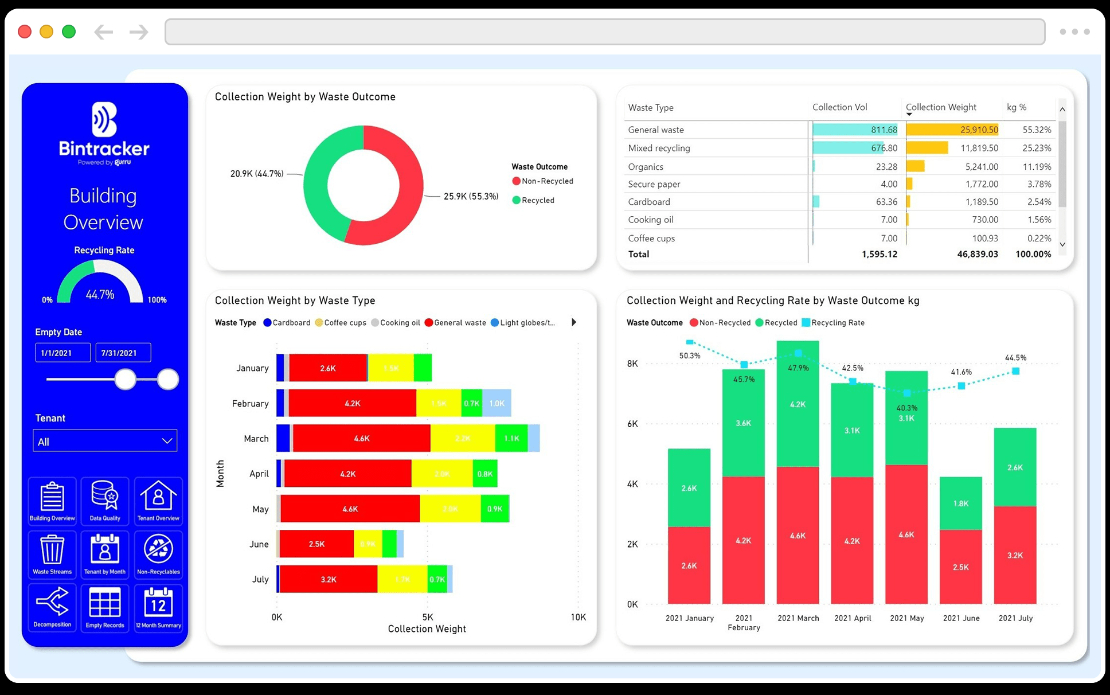Filter by General waste legend item

(455, 323)
